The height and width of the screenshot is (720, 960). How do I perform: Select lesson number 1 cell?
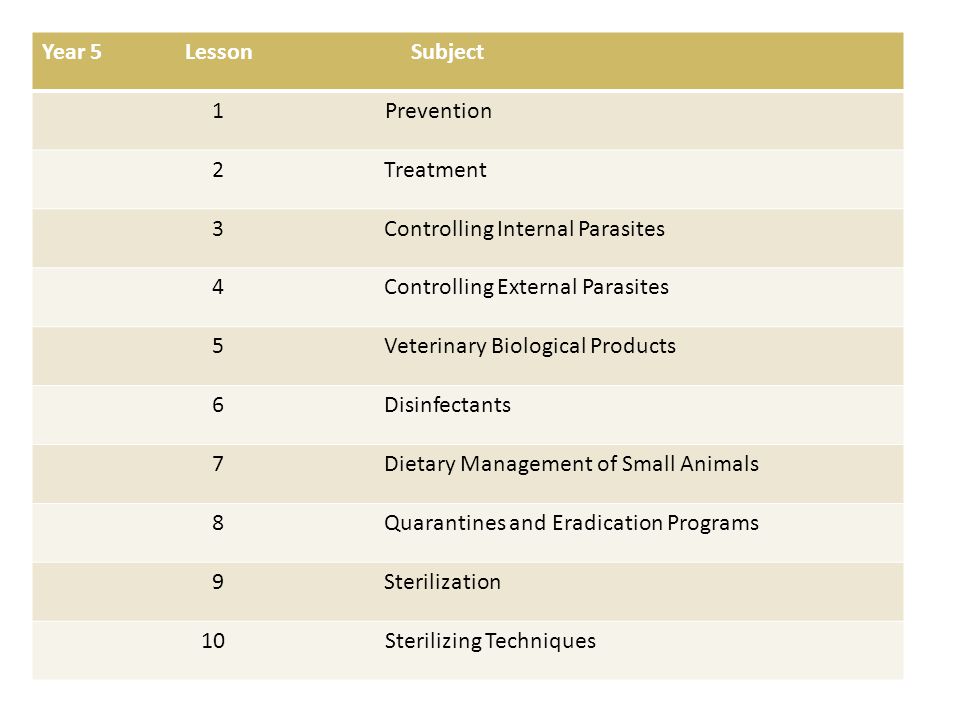coord(218,111)
